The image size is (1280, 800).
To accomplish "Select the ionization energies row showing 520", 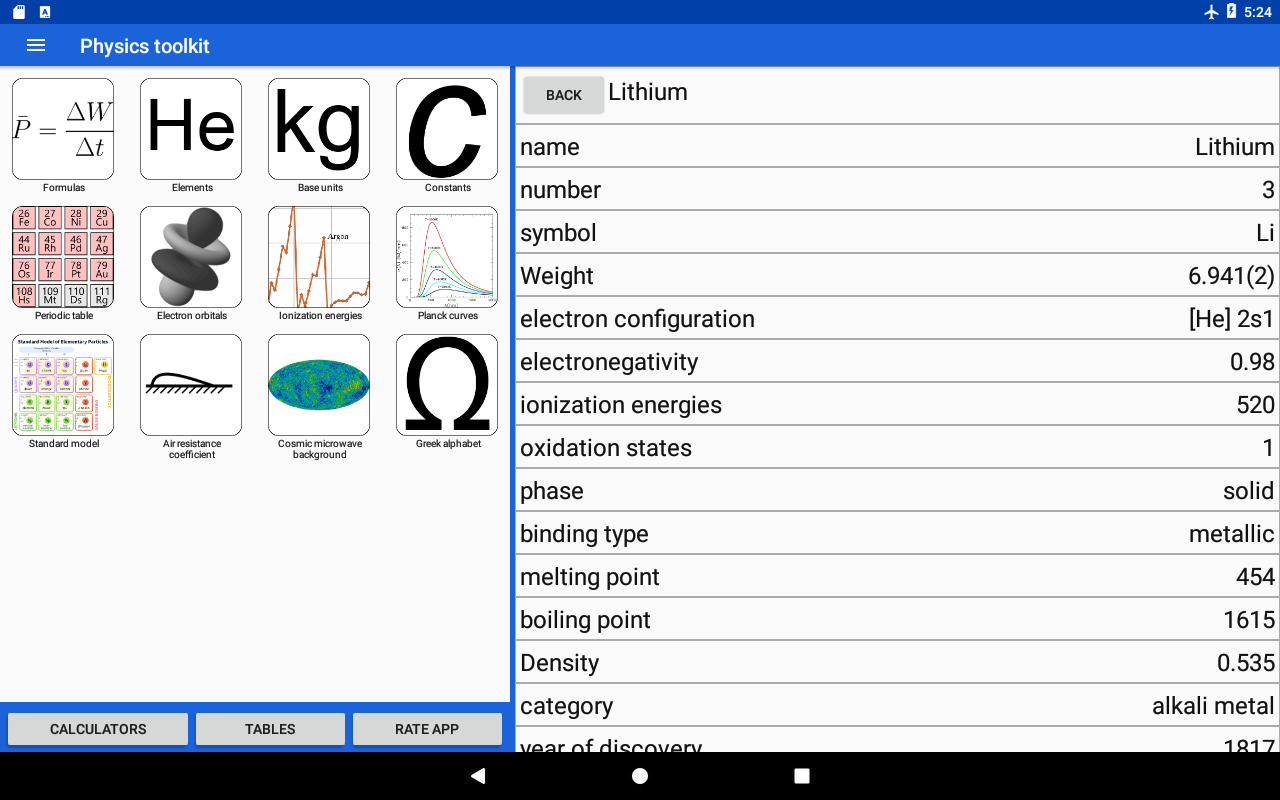I will coord(897,405).
